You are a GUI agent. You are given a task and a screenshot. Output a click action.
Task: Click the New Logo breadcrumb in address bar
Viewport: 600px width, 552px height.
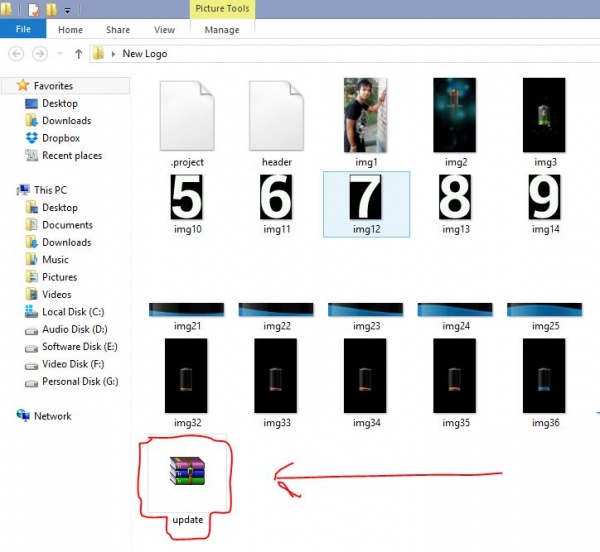(145, 54)
